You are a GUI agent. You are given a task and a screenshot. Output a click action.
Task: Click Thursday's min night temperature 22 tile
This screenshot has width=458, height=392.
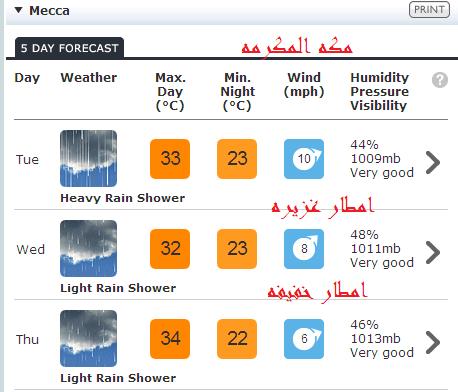237,339
